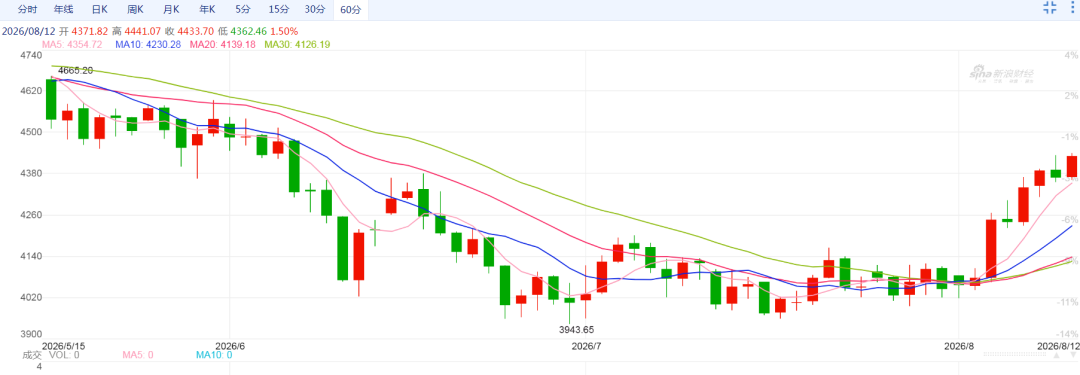Select the 月K monthly tab
Image resolution: width=1080 pixels, height=375 pixels.
[x=171, y=10]
